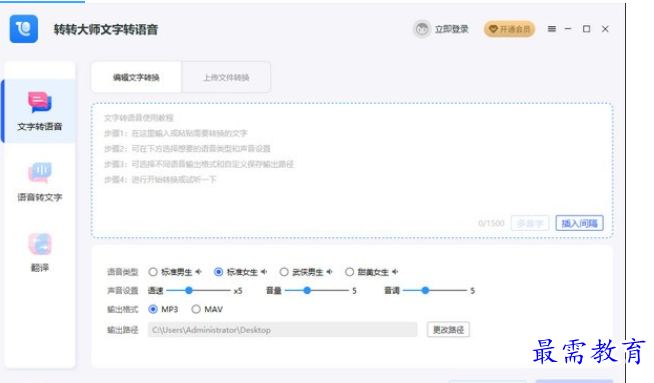Click the 声音设置 label
The width and height of the screenshot is (654, 383).
click(122, 290)
